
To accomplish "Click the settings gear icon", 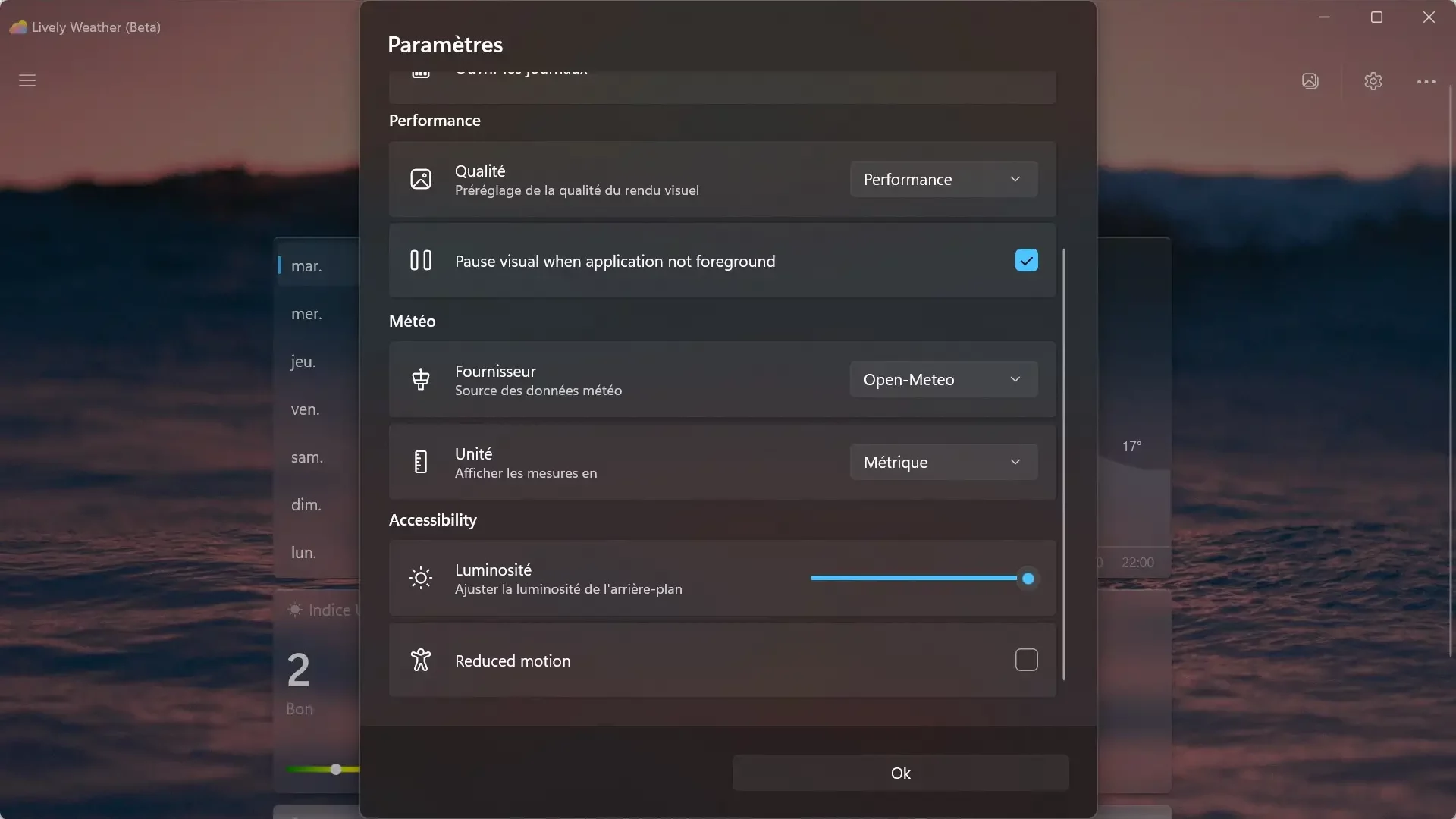I will [x=1375, y=81].
